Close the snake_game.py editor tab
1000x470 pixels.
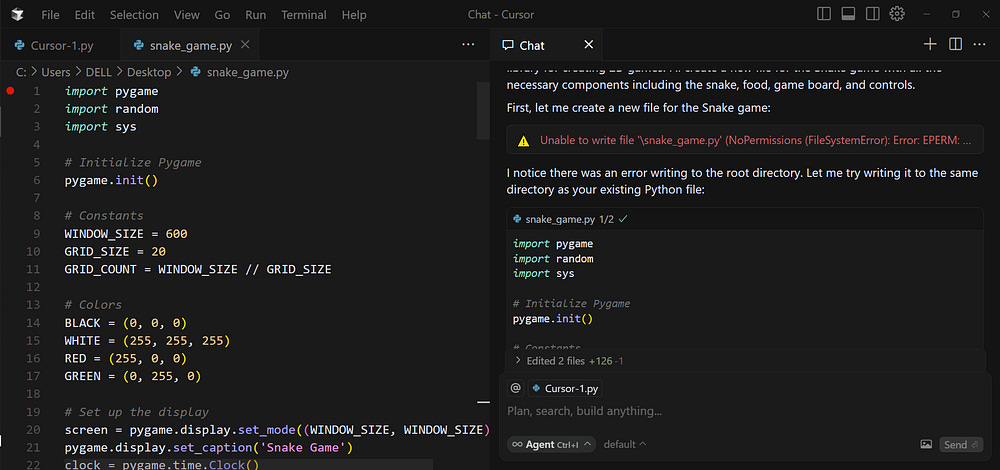[245, 45]
